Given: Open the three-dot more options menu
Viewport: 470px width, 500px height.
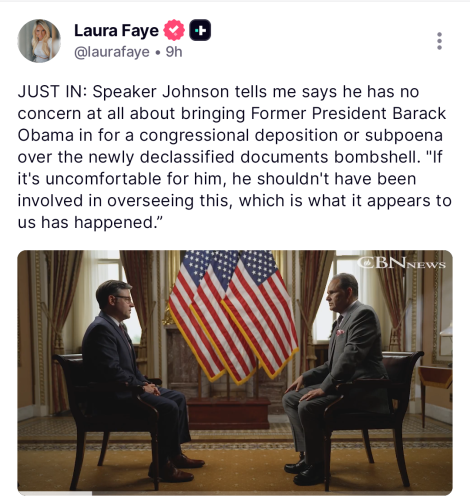Looking at the screenshot, I should (x=439, y=41).
